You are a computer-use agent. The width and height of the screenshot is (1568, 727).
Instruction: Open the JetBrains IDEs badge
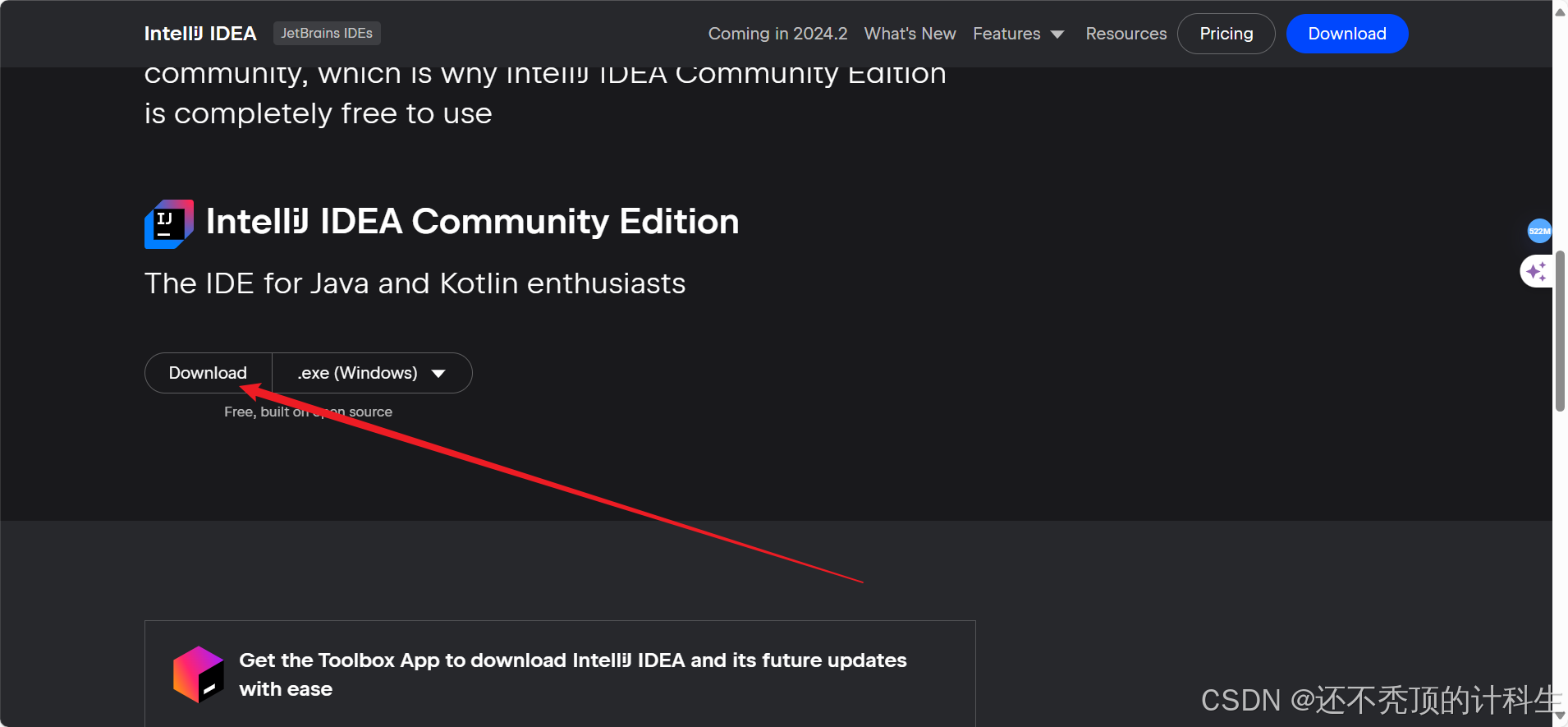[327, 33]
